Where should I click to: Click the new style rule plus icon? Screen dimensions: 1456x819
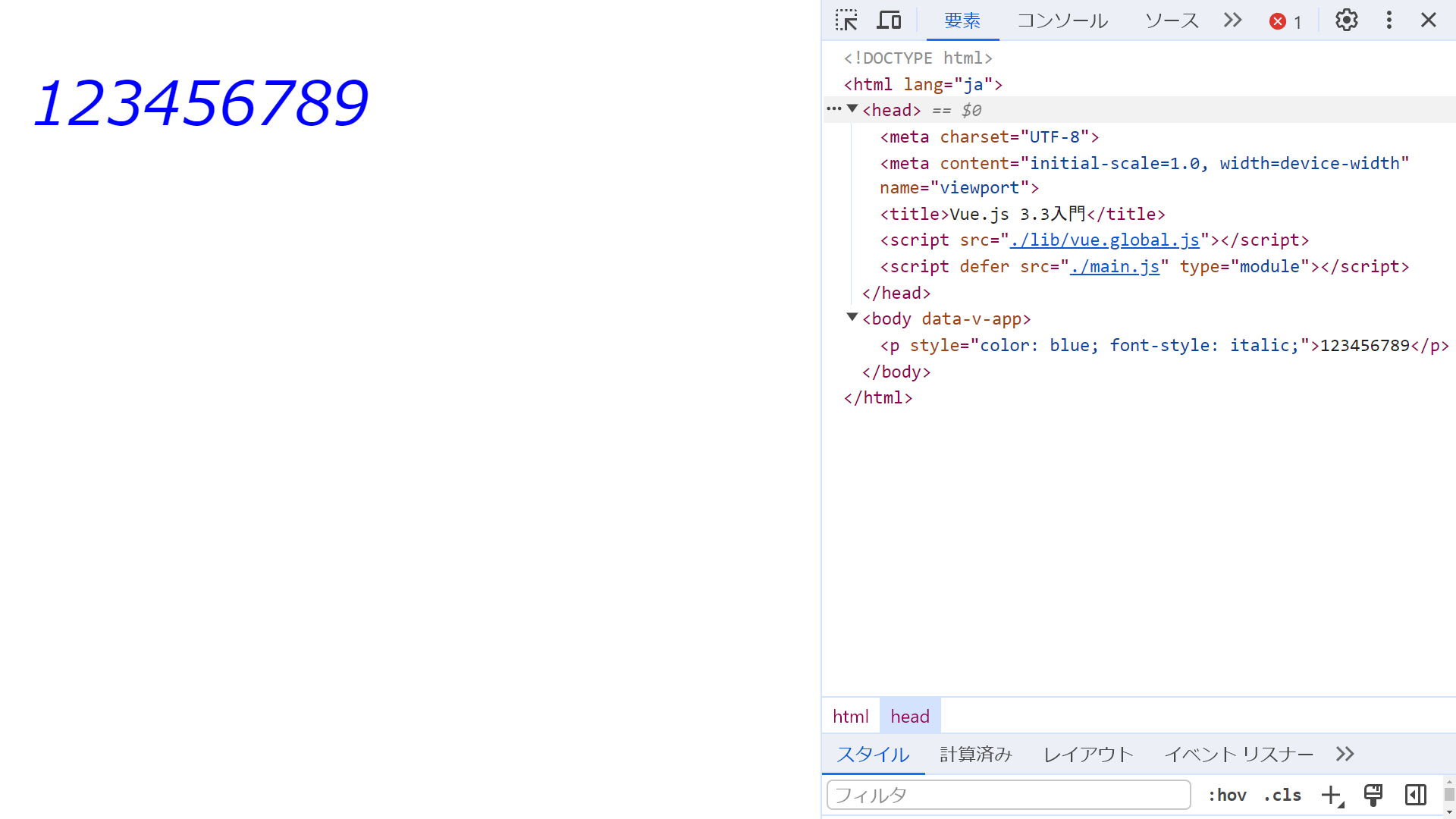[x=1331, y=795]
